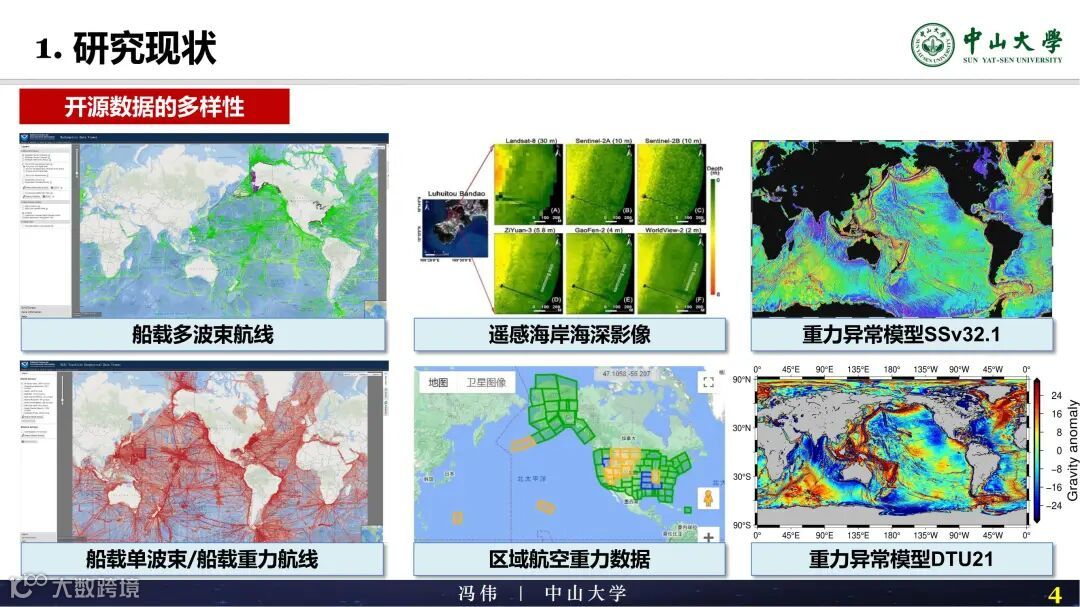Select the Sentinel-2A (10 m) bathymetry panel
Viewport: 1080px width, 607px height.
pyautogui.click(x=600, y=183)
